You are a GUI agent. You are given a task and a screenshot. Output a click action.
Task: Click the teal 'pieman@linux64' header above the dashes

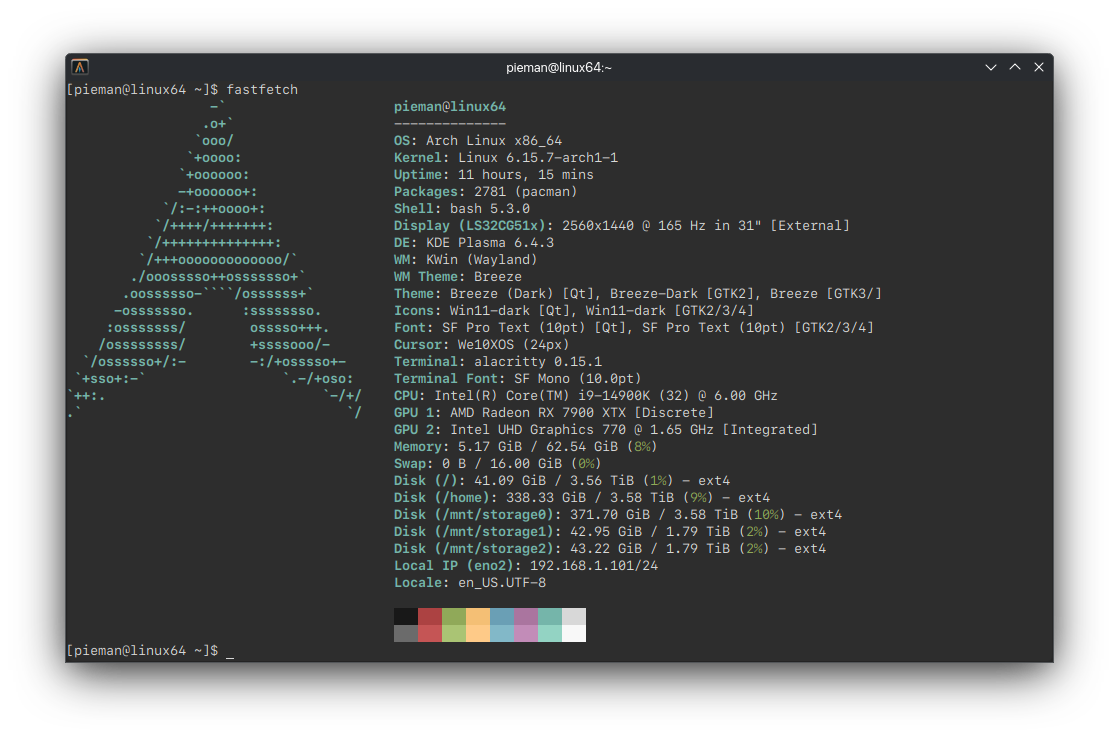[450, 107]
